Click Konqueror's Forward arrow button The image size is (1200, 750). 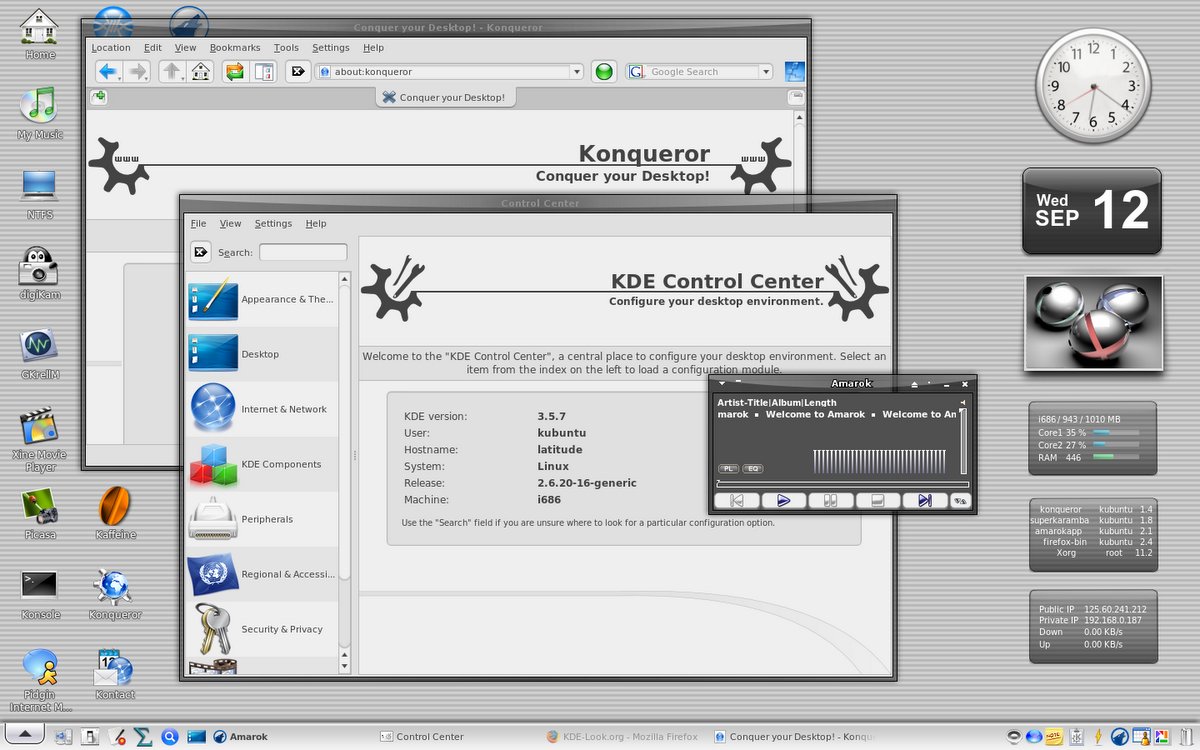point(137,71)
